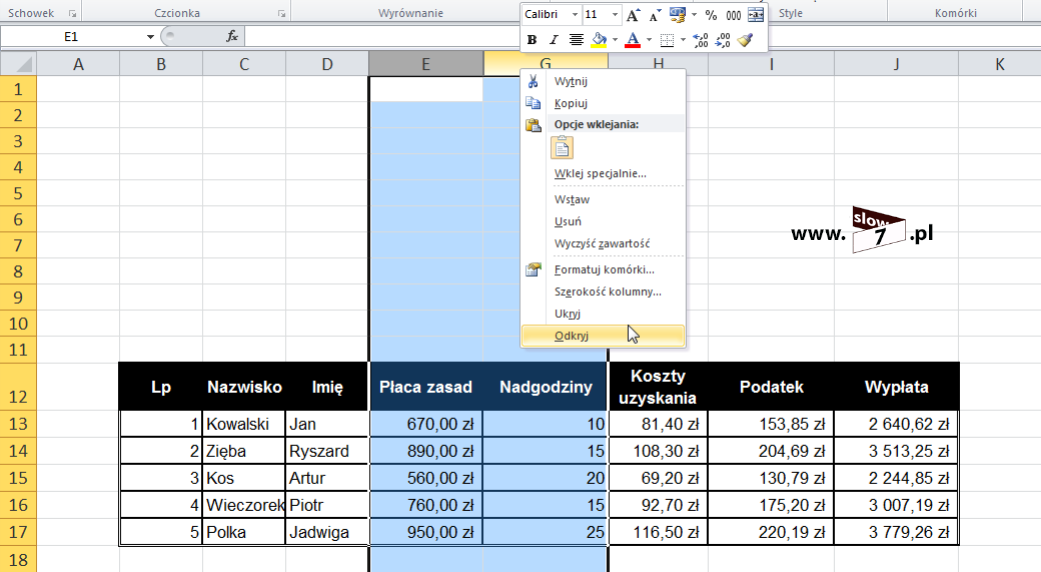This screenshot has width=1041, height=572.
Task: Toggle italic in the mini toolbar
Action: [x=554, y=40]
